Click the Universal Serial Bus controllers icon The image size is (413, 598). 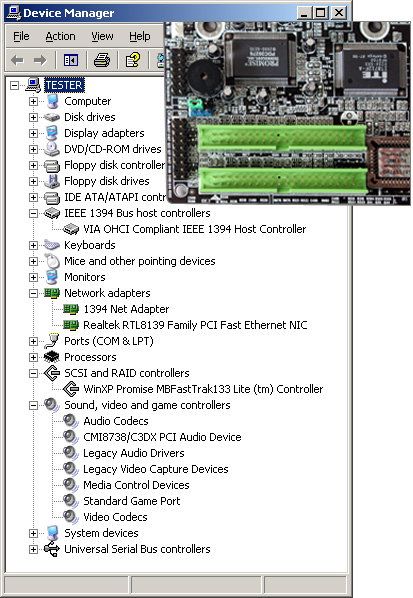point(52,550)
